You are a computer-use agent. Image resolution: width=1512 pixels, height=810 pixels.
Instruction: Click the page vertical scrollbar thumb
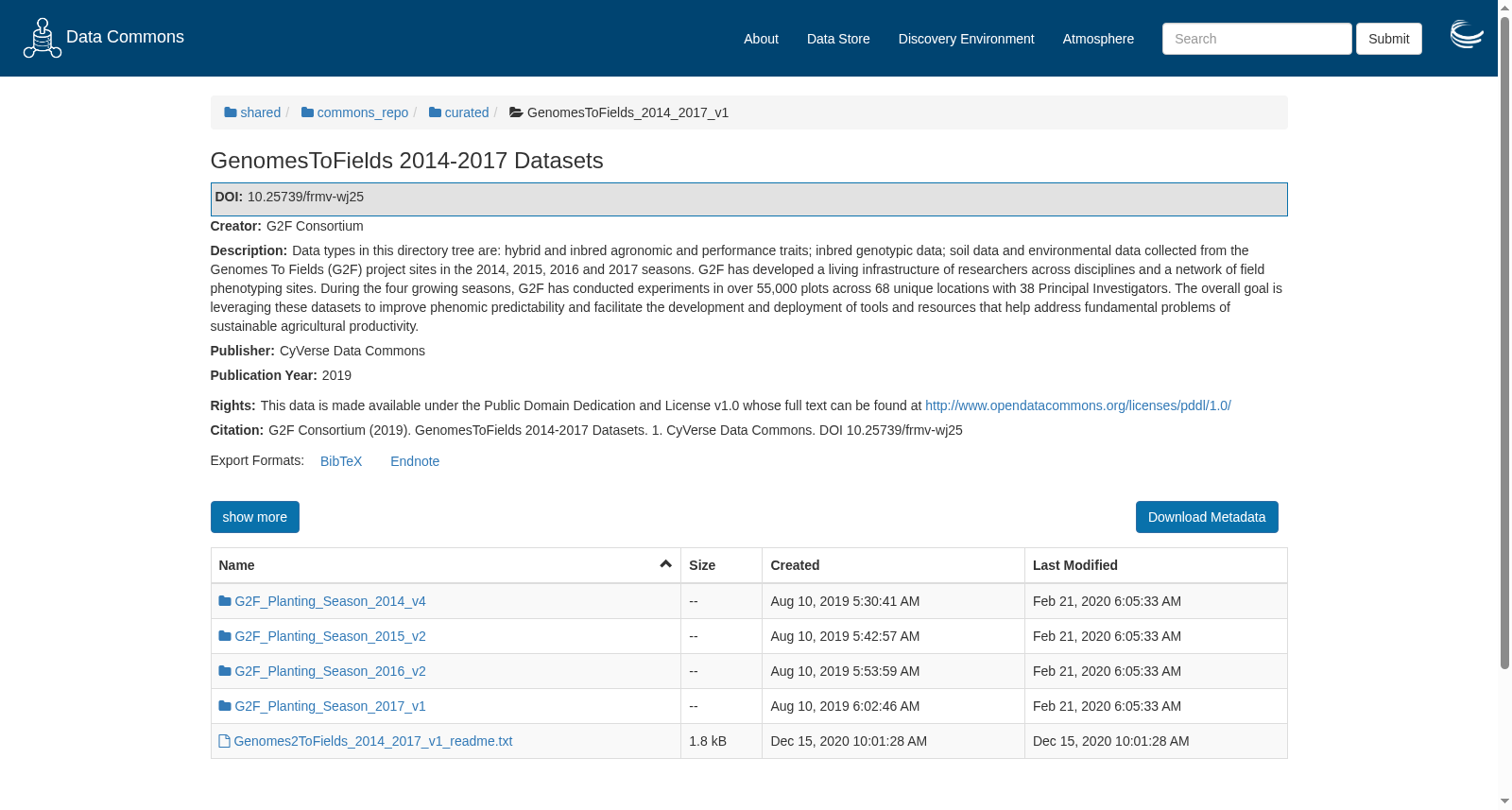[1504, 342]
